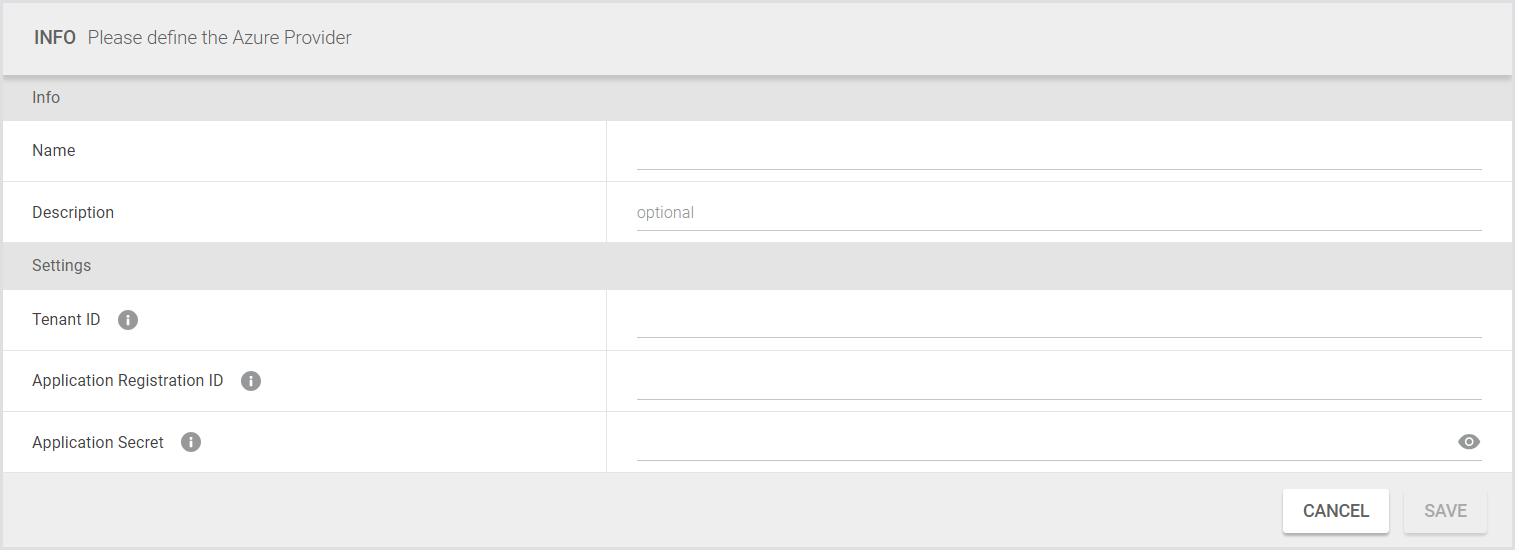Click the SAVE button
Viewport: 1515px width, 550px height.
pyautogui.click(x=1445, y=511)
